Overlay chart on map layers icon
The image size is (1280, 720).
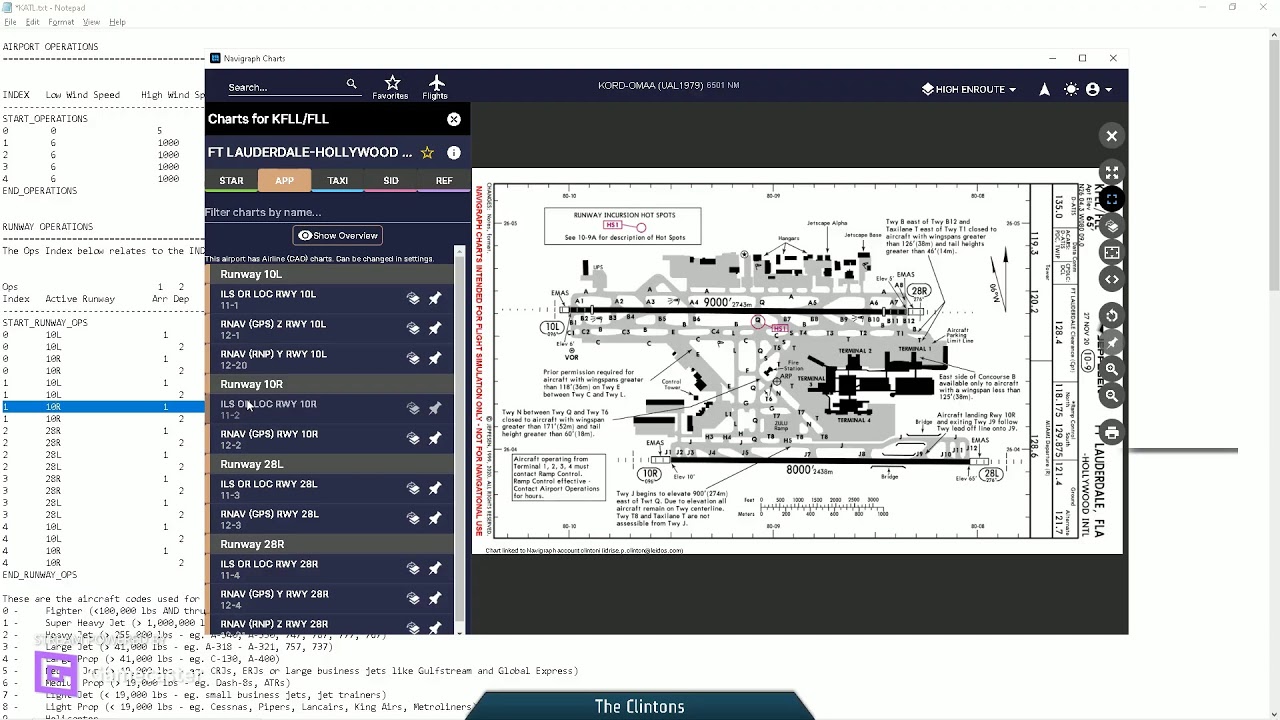(x=1111, y=226)
